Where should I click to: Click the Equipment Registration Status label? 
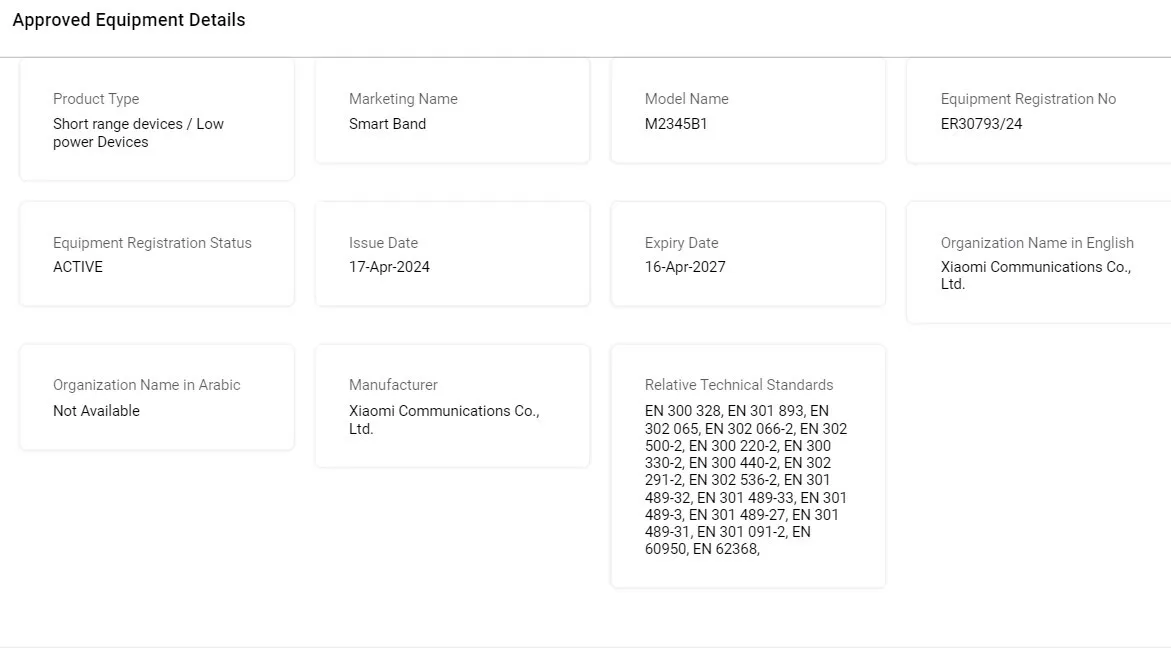[152, 243]
